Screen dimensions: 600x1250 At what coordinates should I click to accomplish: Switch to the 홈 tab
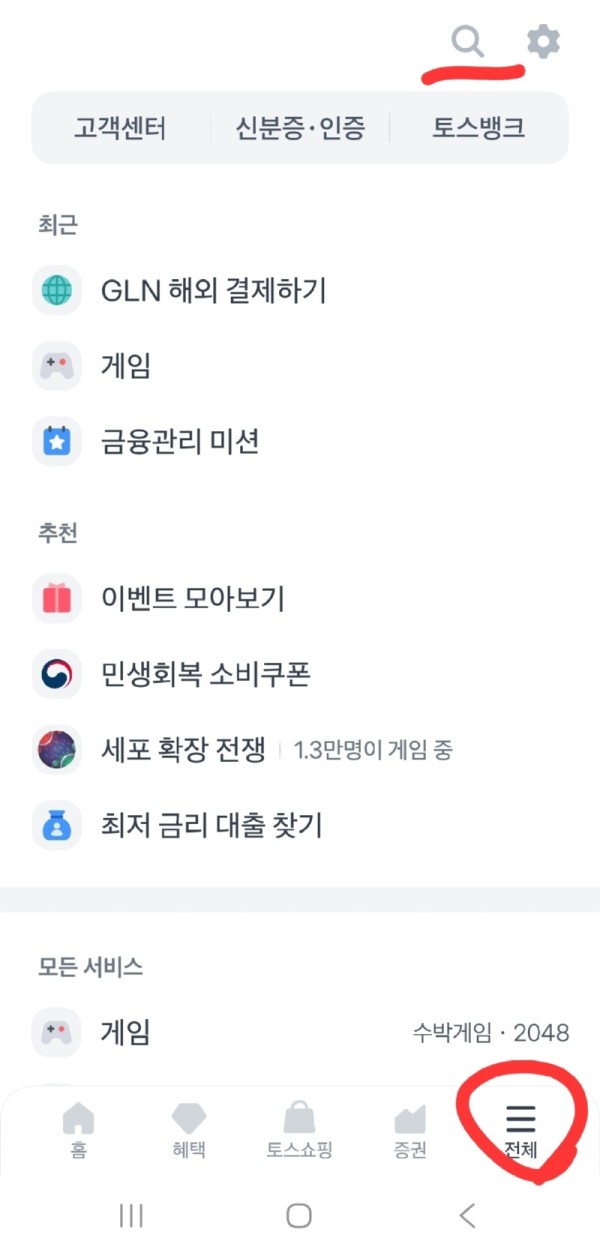click(78, 1130)
